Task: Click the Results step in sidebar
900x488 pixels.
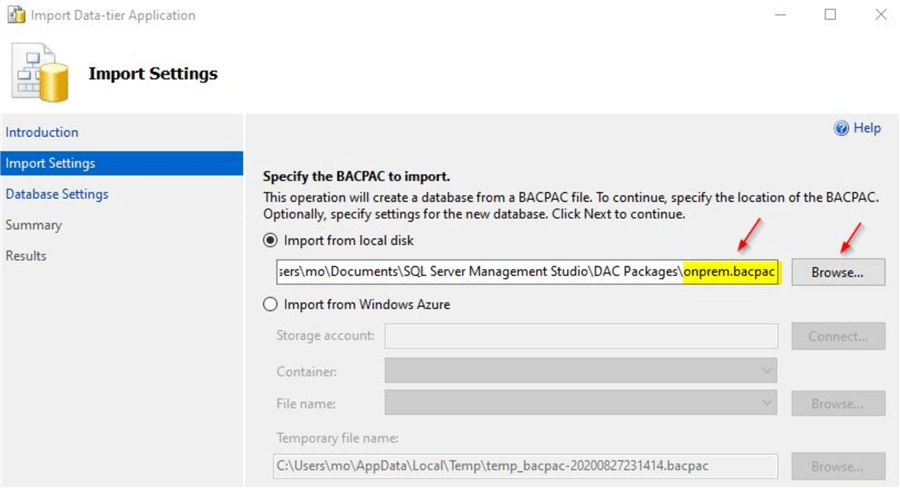Action: point(26,256)
